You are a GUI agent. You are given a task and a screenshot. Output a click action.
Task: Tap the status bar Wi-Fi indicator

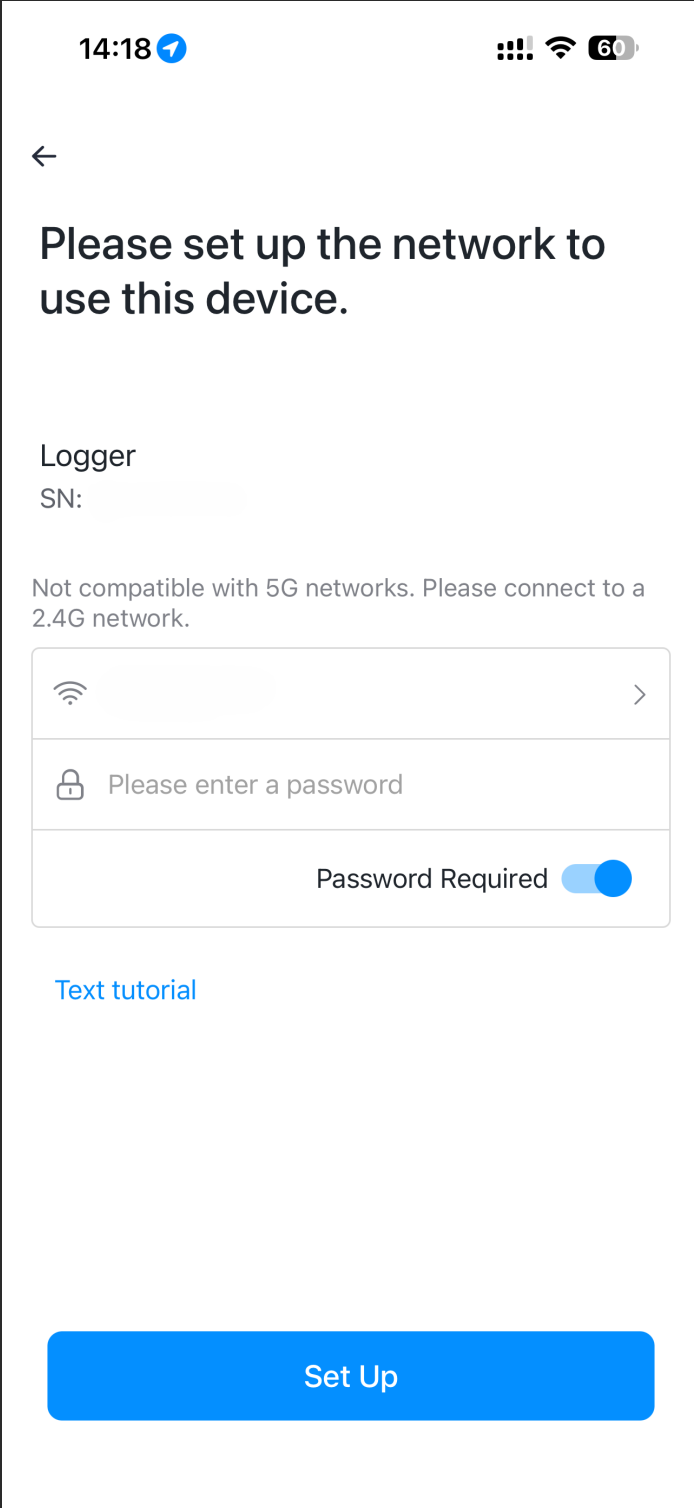pyautogui.click(x=561, y=48)
